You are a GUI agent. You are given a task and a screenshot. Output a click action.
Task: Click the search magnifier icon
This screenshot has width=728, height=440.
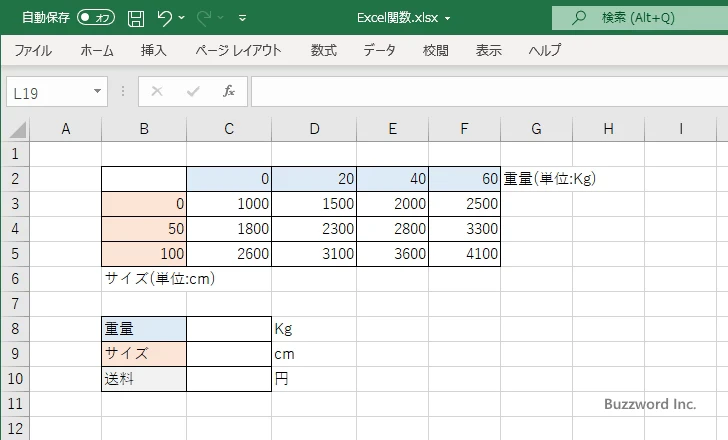[578, 18]
